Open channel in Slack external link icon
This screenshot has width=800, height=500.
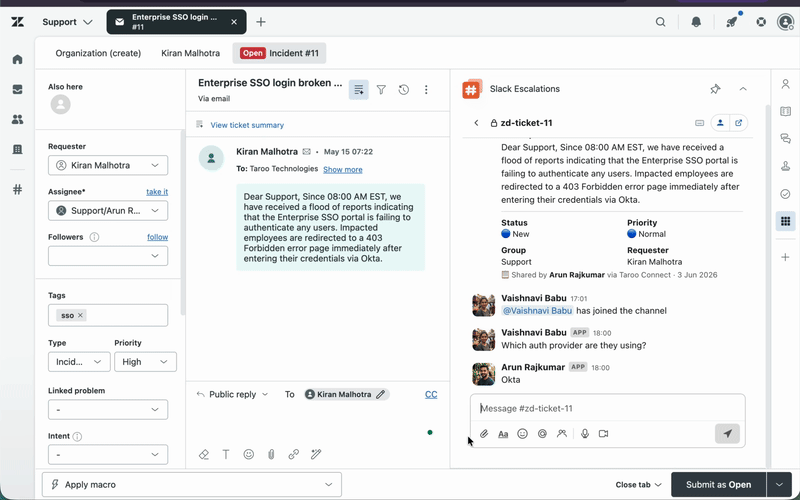click(x=738, y=123)
